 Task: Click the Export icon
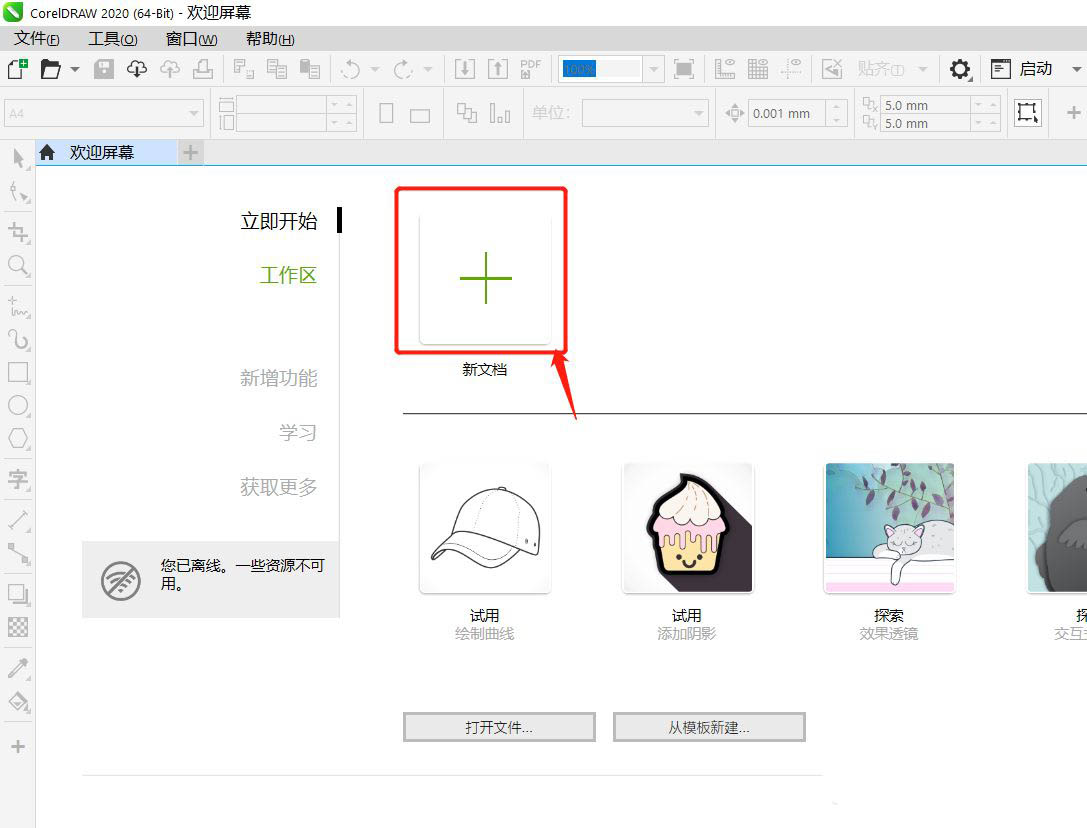498,69
